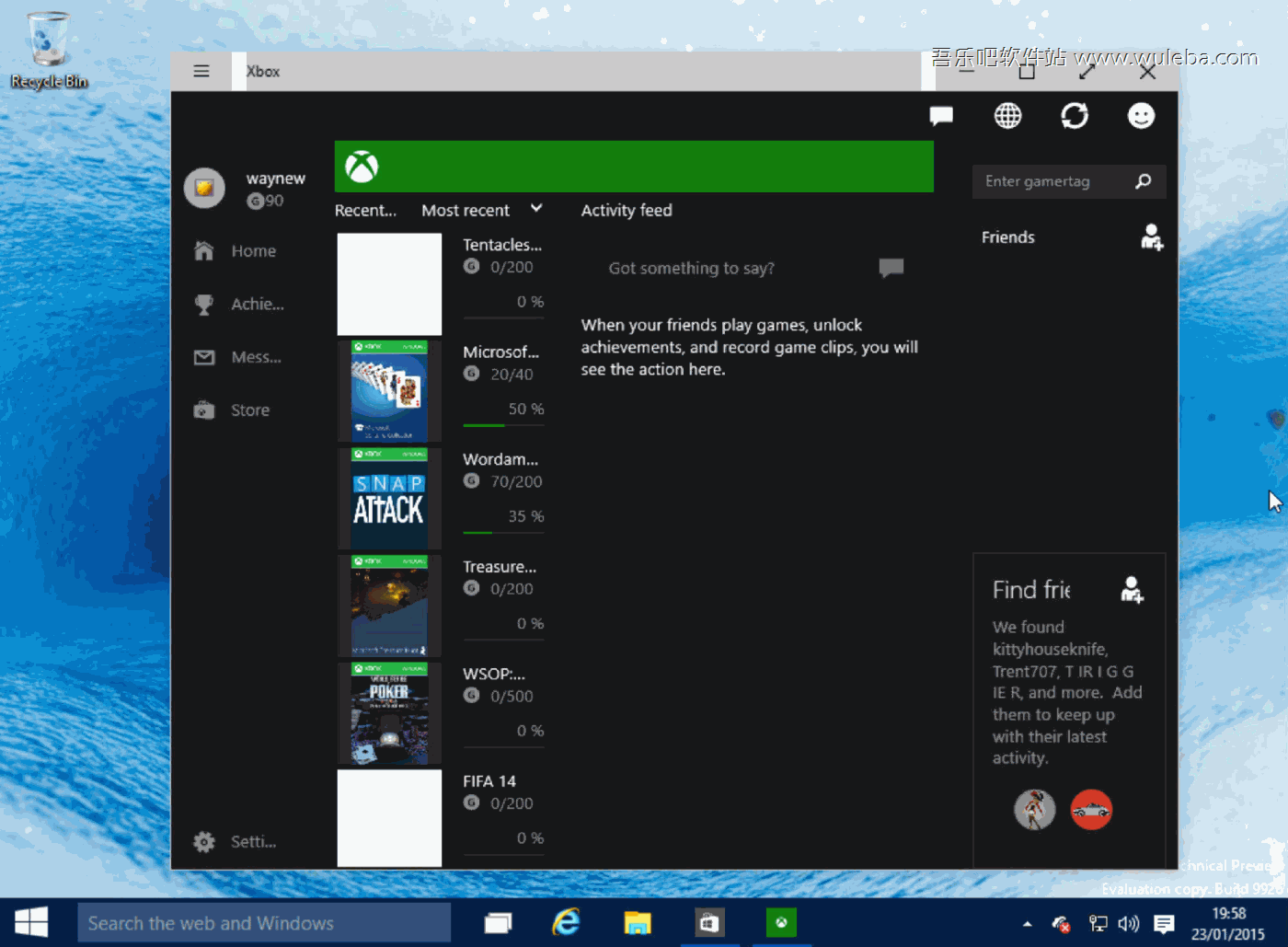Open the volume speaker tray icon
The width and height of the screenshot is (1288, 947).
1129,924
